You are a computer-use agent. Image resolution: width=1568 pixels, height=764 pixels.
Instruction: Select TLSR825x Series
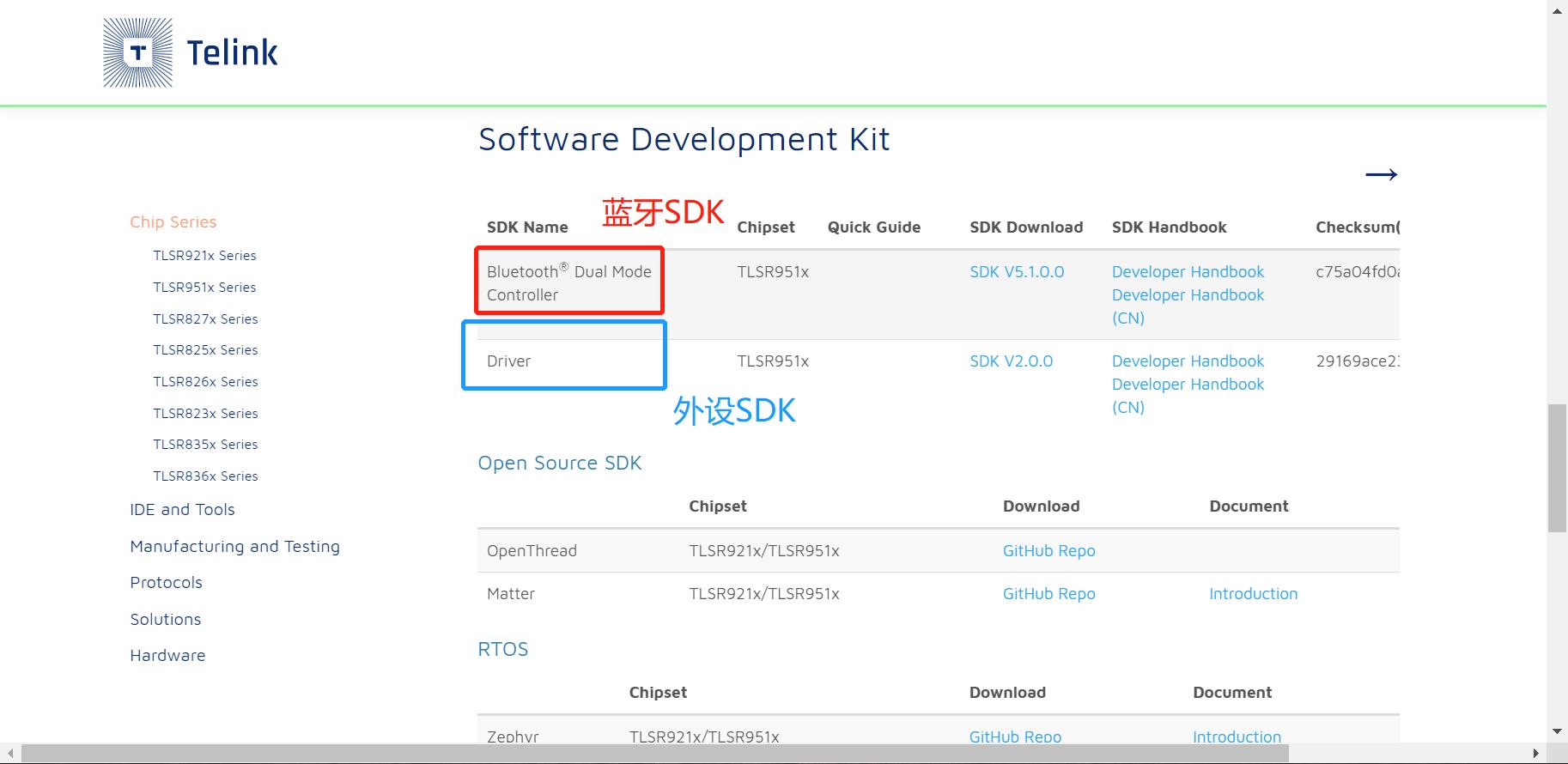[205, 350]
